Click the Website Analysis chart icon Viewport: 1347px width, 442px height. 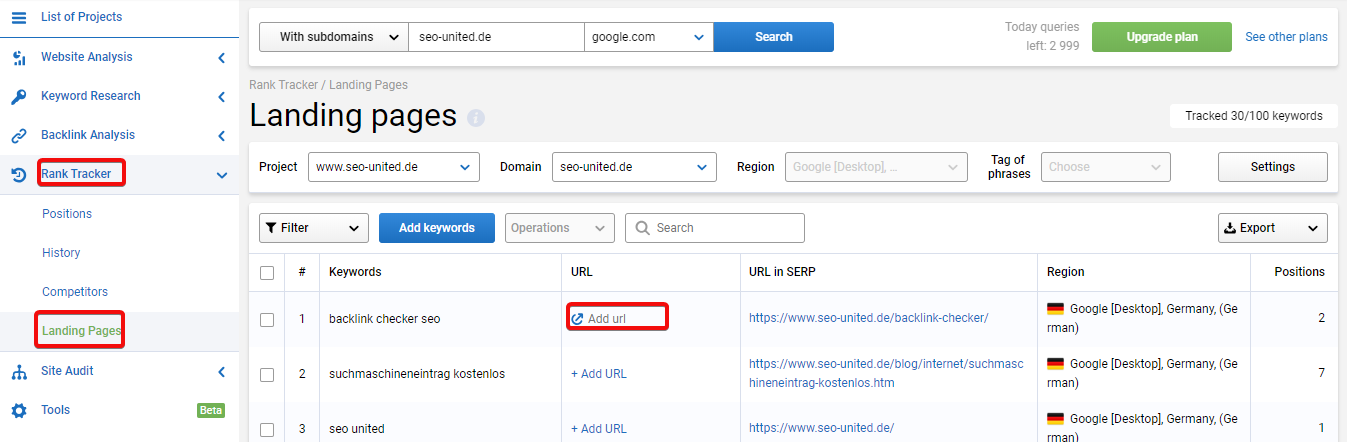[x=19, y=57]
